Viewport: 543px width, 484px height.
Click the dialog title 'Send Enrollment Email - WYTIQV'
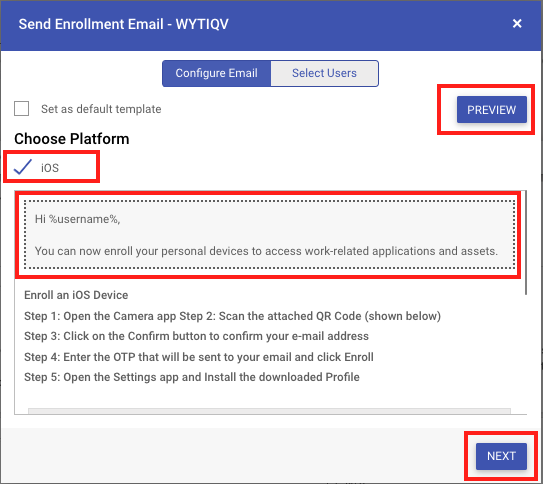pyautogui.click(x=124, y=24)
